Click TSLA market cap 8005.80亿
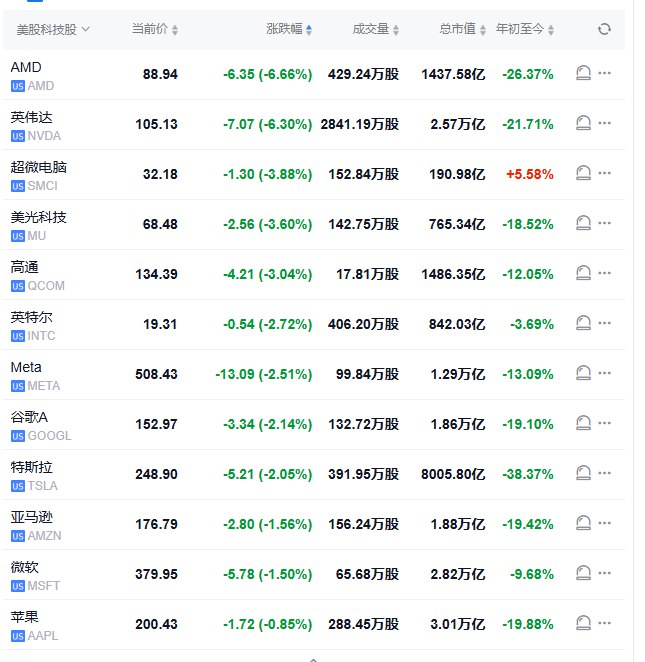This screenshot has height=662, width=645. tap(453, 475)
